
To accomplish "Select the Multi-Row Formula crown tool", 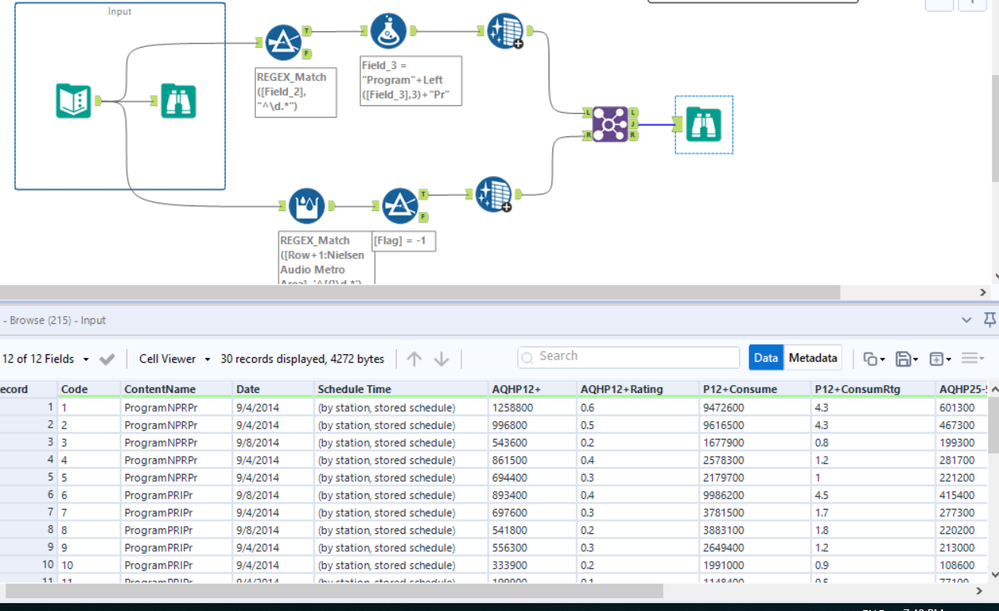I will [x=306, y=206].
